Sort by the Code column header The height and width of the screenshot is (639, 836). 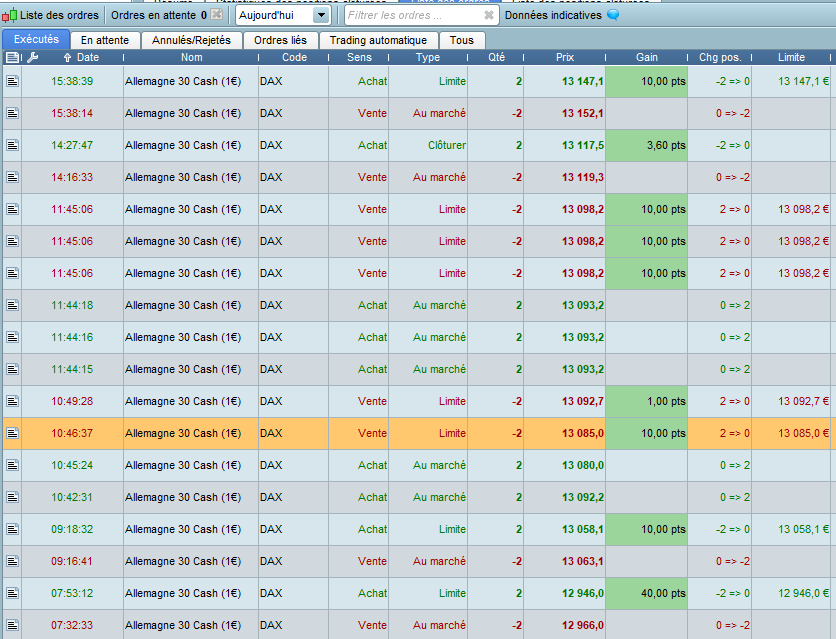pyautogui.click(x=294, y=57)
